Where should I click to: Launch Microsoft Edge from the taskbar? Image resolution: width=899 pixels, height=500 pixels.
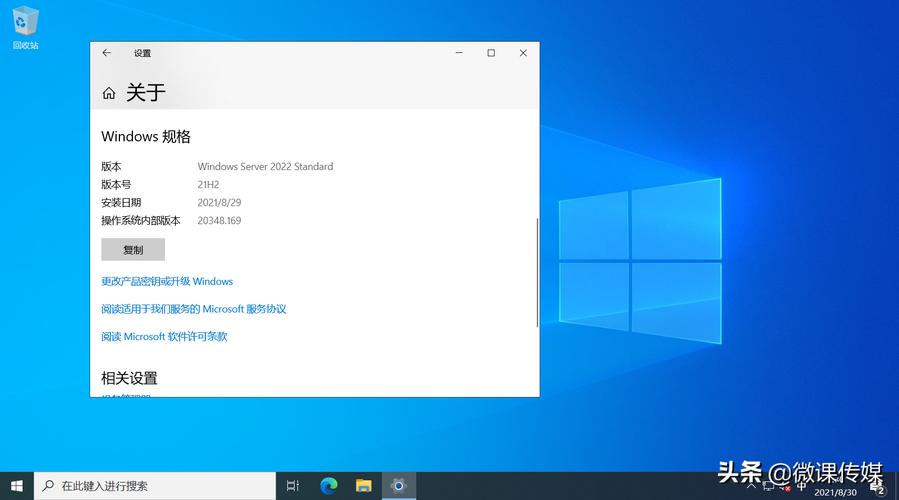329,486
